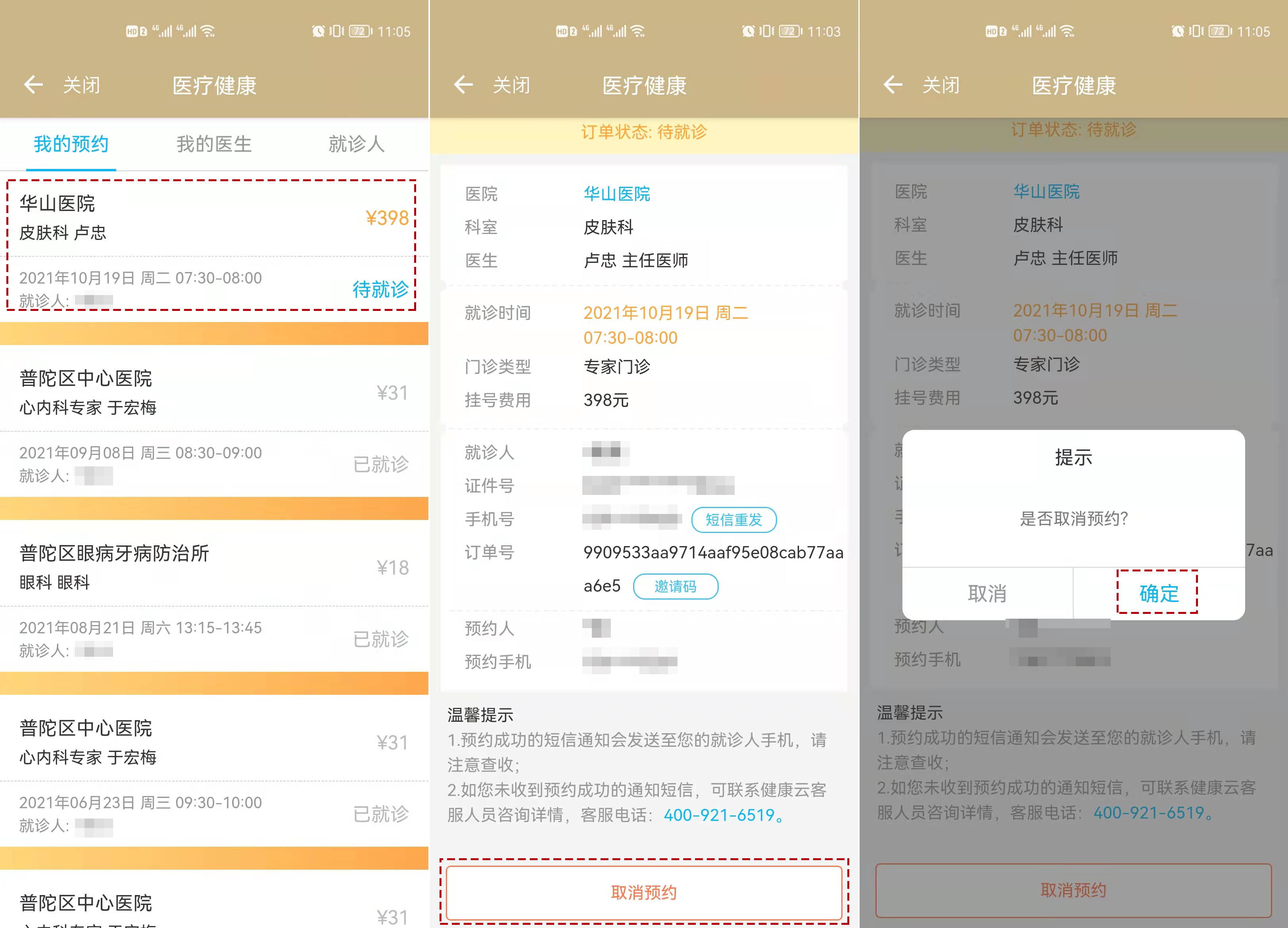Switch to 我的医生 tab
This screenshot has width=1288, height=928.
point(214,144)
